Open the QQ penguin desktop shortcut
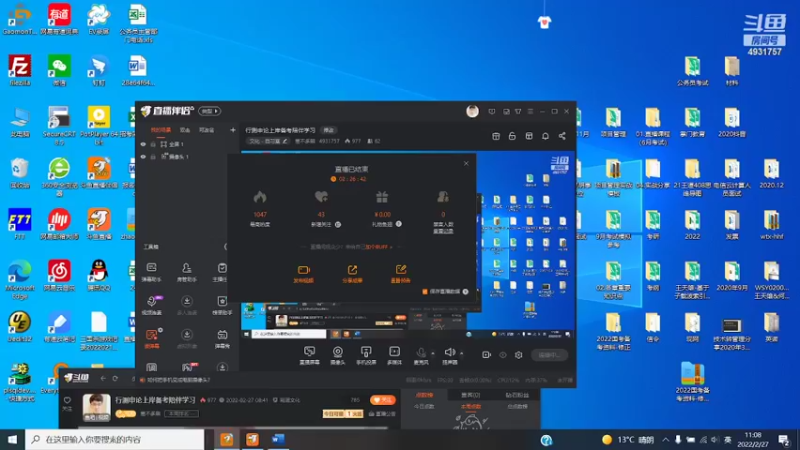800x450 pixels. pyautogui.click(x=98, y=276)
